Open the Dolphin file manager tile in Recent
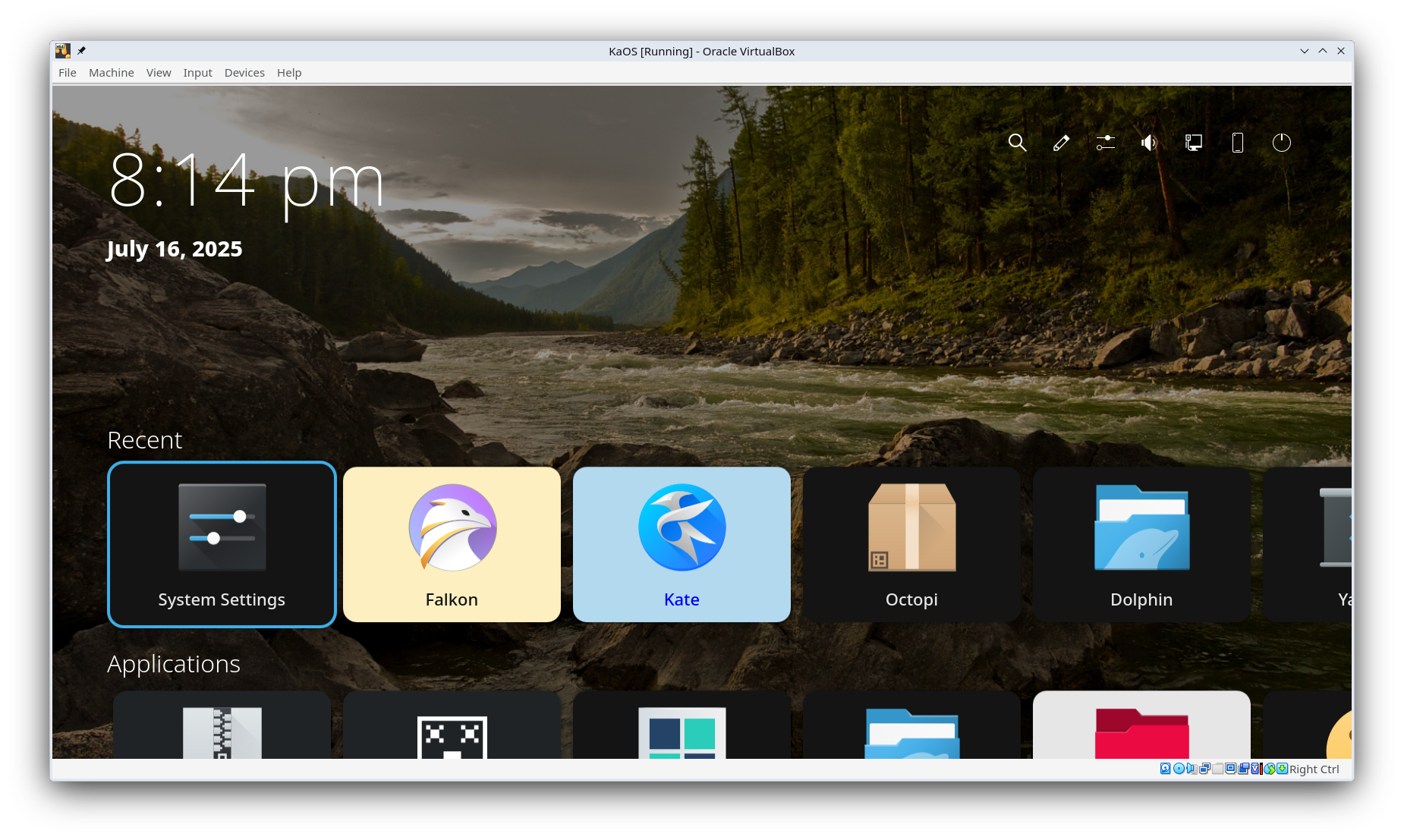Viewport: 1404px width, 840px height. tap(1141, 544)
